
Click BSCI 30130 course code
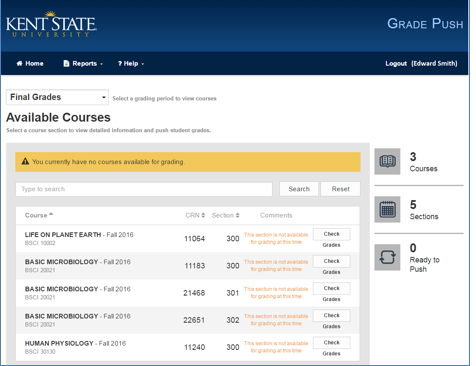click(40, 352)
